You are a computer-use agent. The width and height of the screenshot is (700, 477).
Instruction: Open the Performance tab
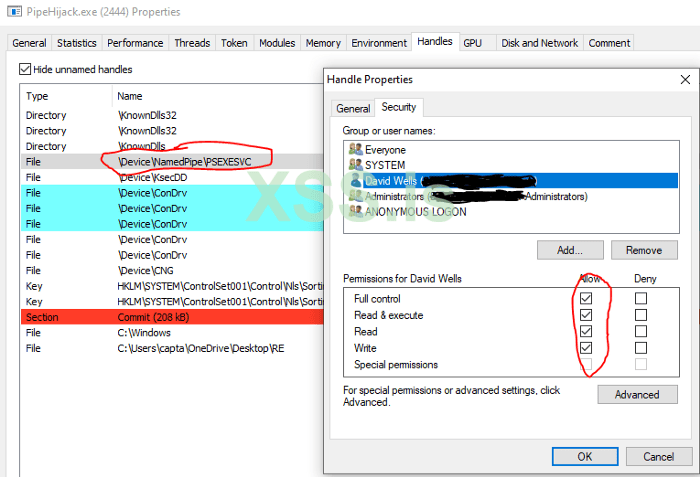click(x=135, y=43)
